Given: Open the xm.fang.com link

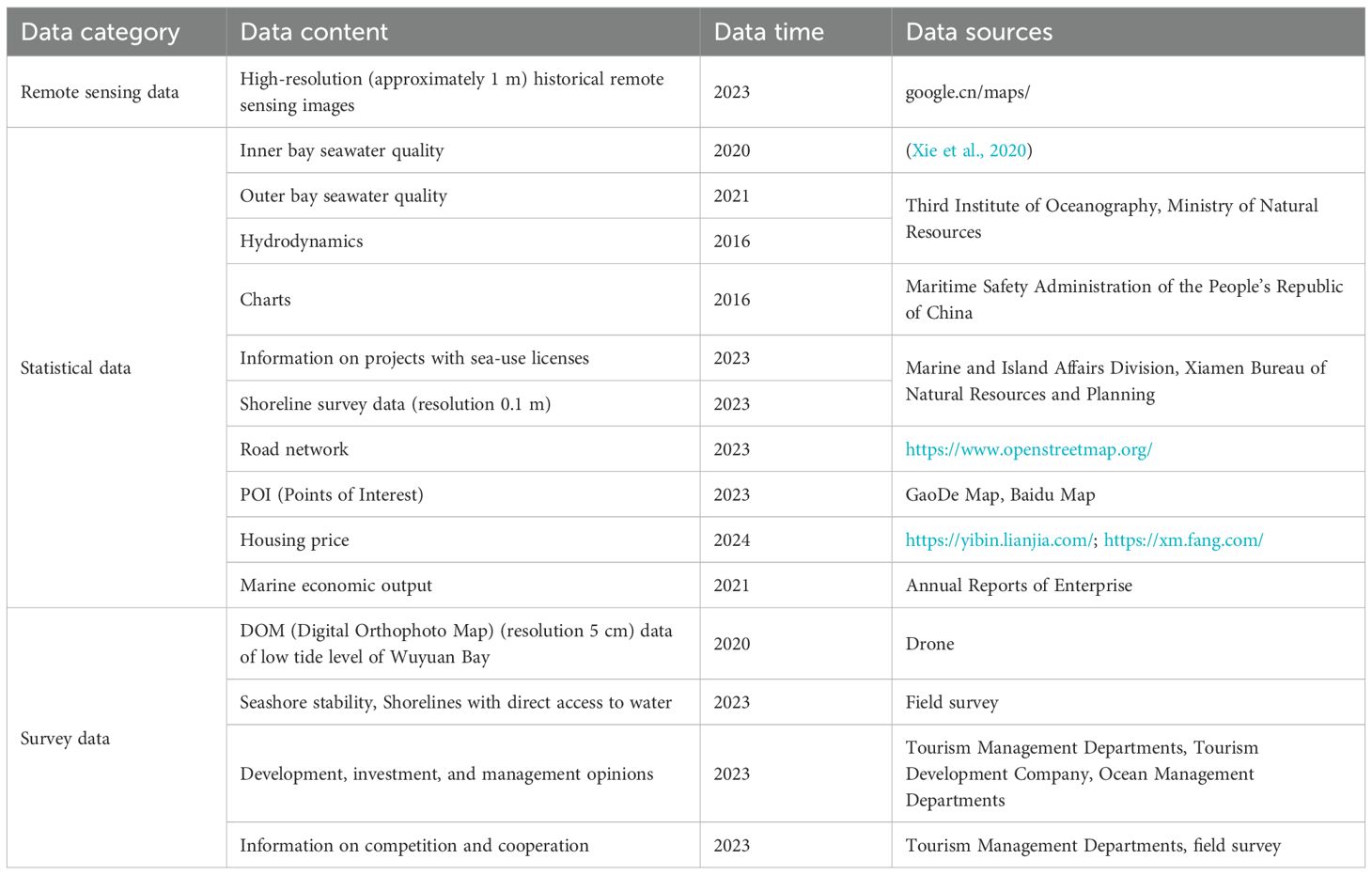Looking at the screenshot, I should 1183,540.
